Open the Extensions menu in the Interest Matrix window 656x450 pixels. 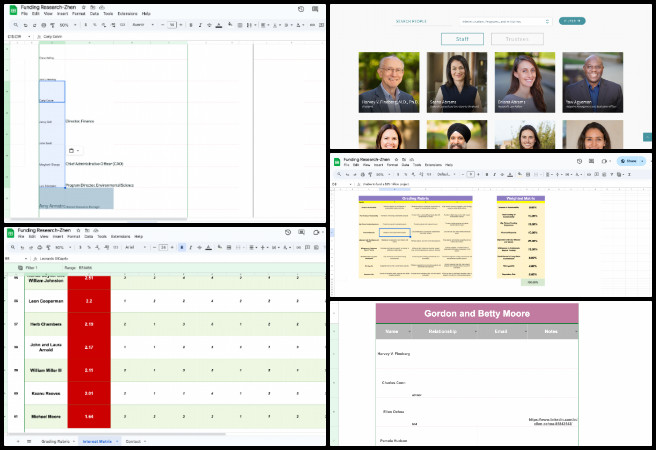(120, 237)
